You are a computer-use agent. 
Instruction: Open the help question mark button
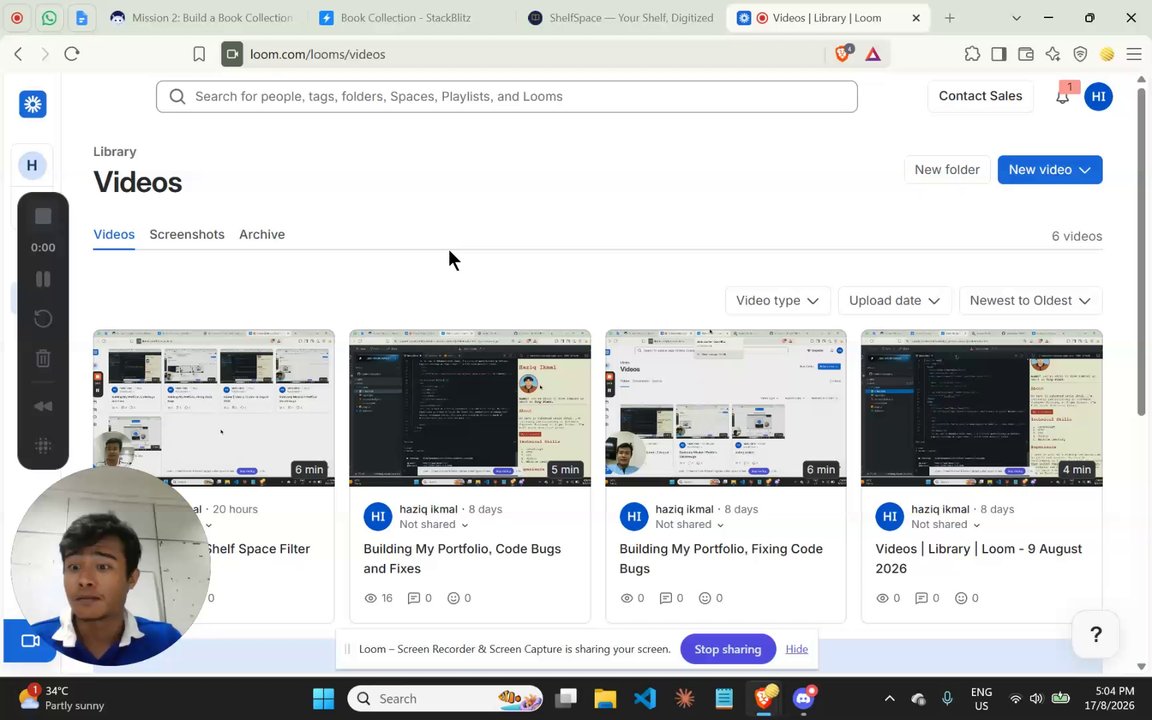point(1095,634)
